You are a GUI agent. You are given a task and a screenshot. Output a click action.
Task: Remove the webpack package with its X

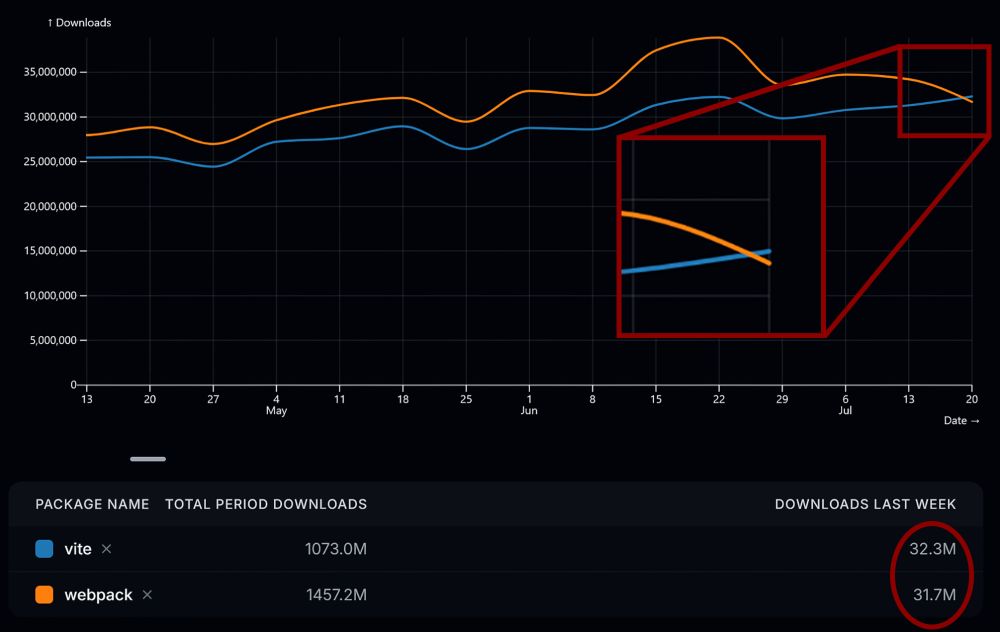[x=147, y=594]
